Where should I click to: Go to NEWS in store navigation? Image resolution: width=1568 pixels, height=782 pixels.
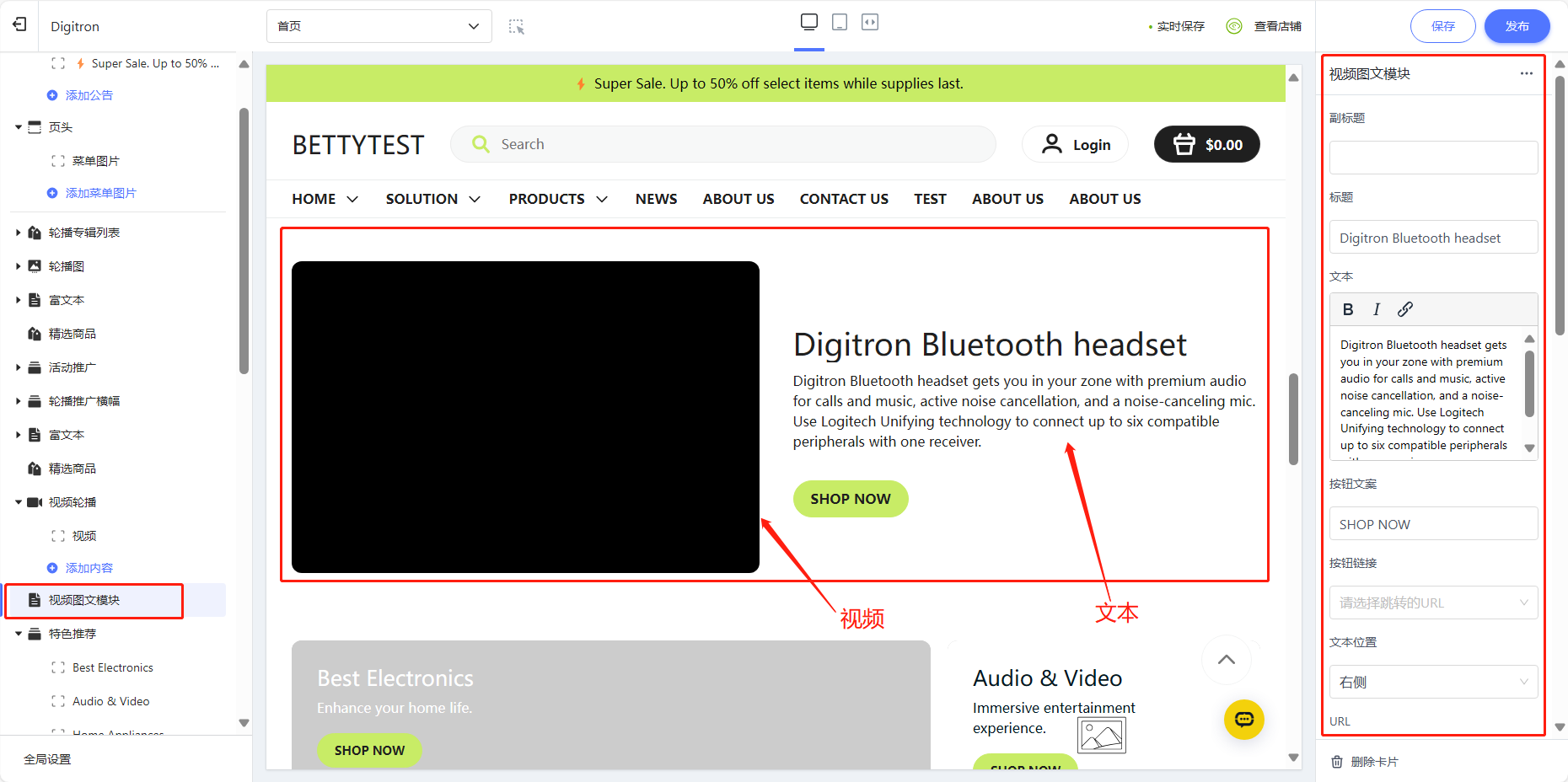[656, 199]
